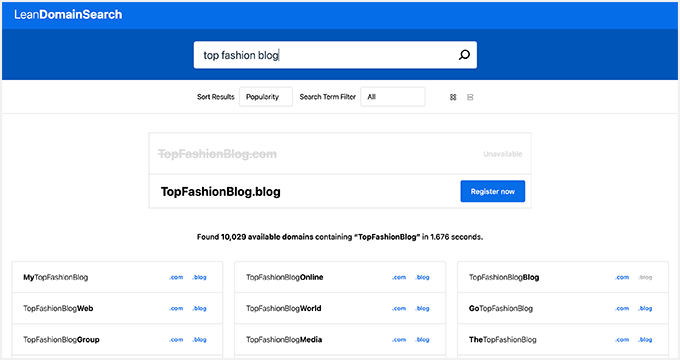This screenshot has width=680, height=360.
Task: Select the TopFashionBlogOnline domain name
Action: 284,277
